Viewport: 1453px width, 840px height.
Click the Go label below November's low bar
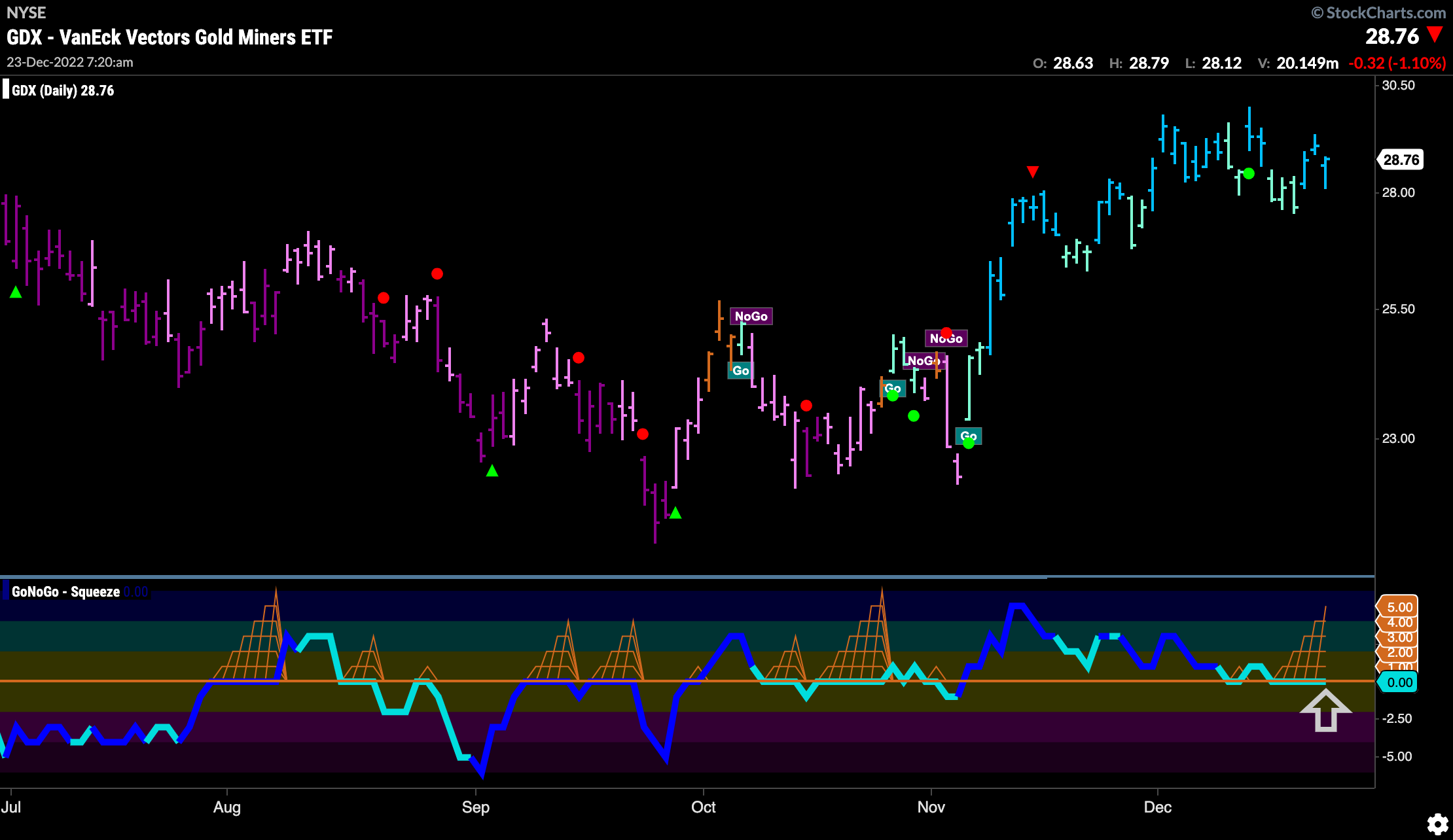(x=969, y=436)
